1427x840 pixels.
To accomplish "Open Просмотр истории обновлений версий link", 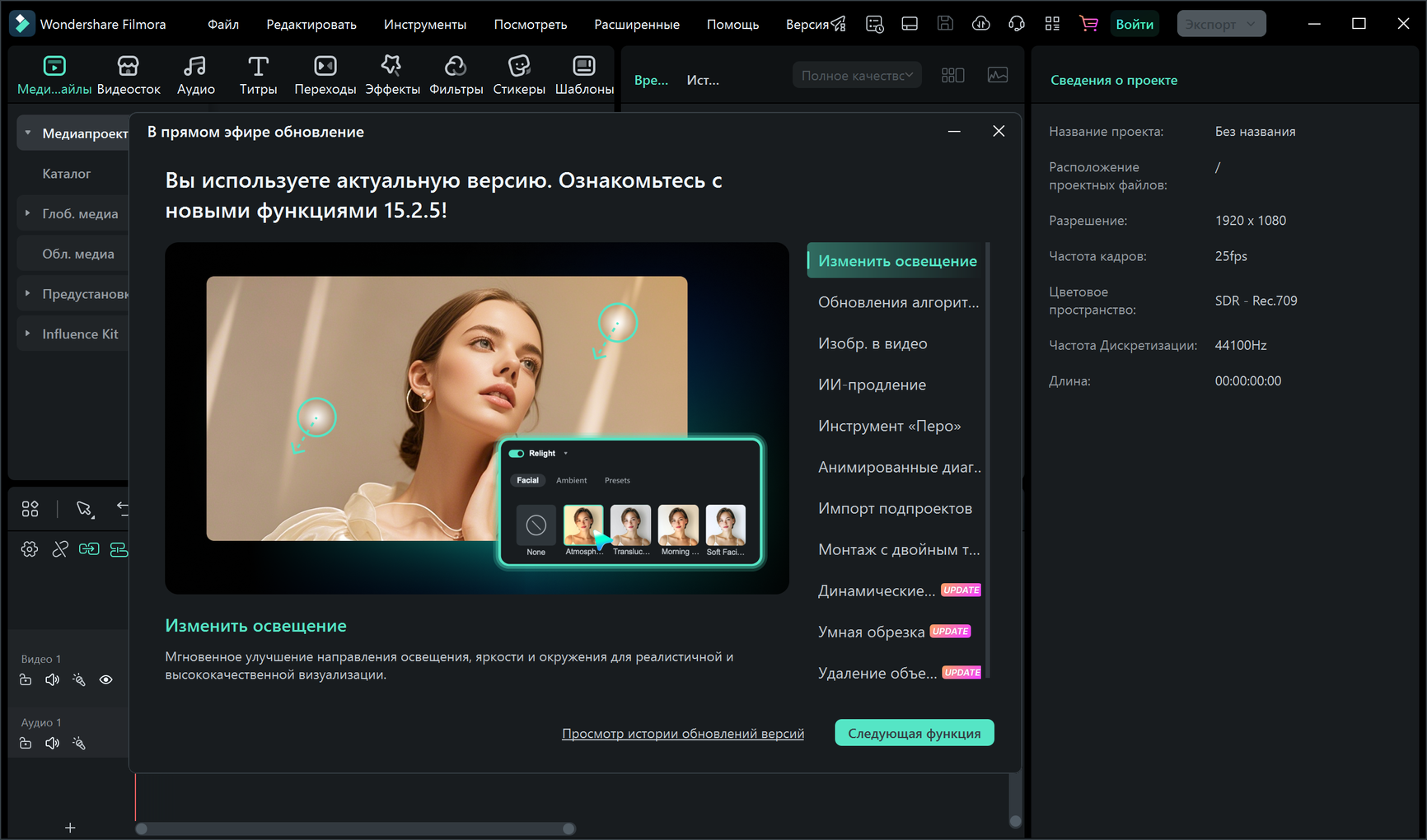I will [x=682, y=734].
